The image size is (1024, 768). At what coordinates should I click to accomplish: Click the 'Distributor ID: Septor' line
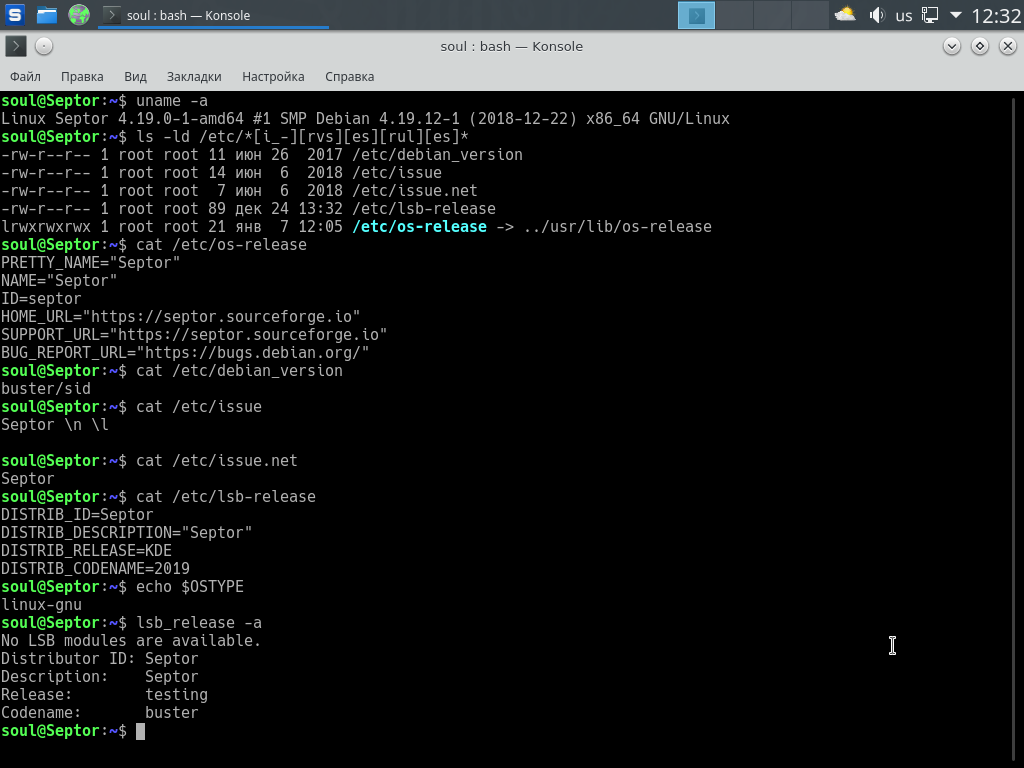point(99,658)
